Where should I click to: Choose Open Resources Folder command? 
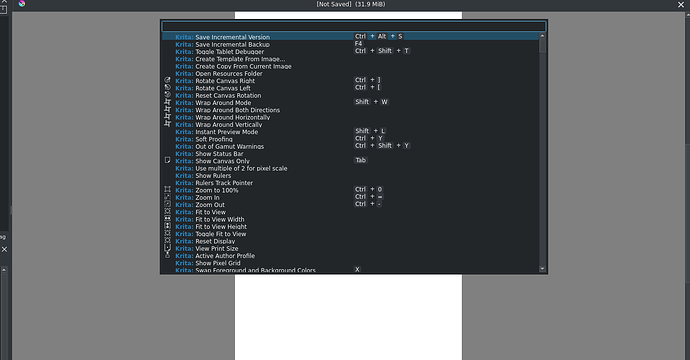[351, 73]
